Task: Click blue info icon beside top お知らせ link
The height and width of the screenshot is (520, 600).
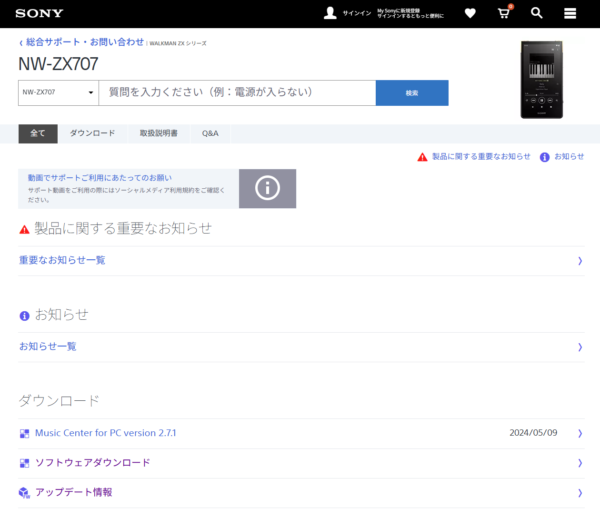Action: [x=545, y=157]
